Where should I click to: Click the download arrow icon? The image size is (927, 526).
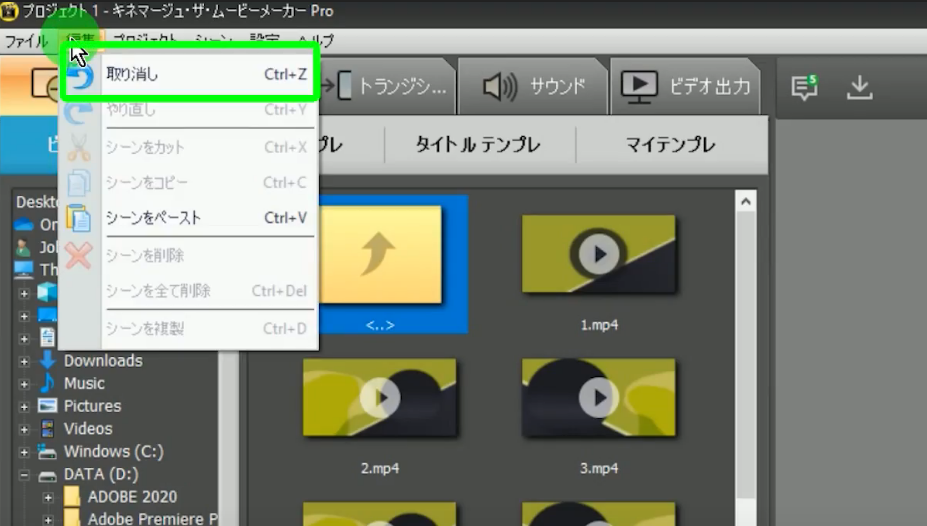[859, 87]
